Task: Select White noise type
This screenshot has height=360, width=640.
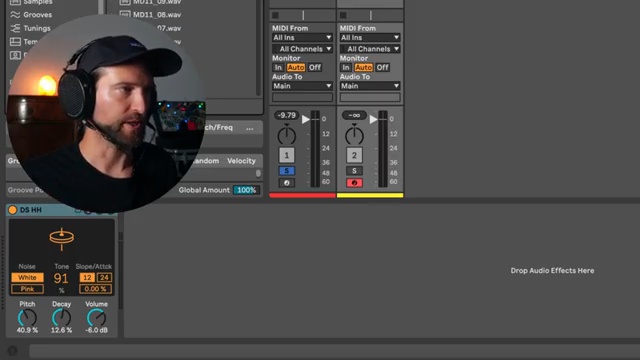Action: [27, 278]
